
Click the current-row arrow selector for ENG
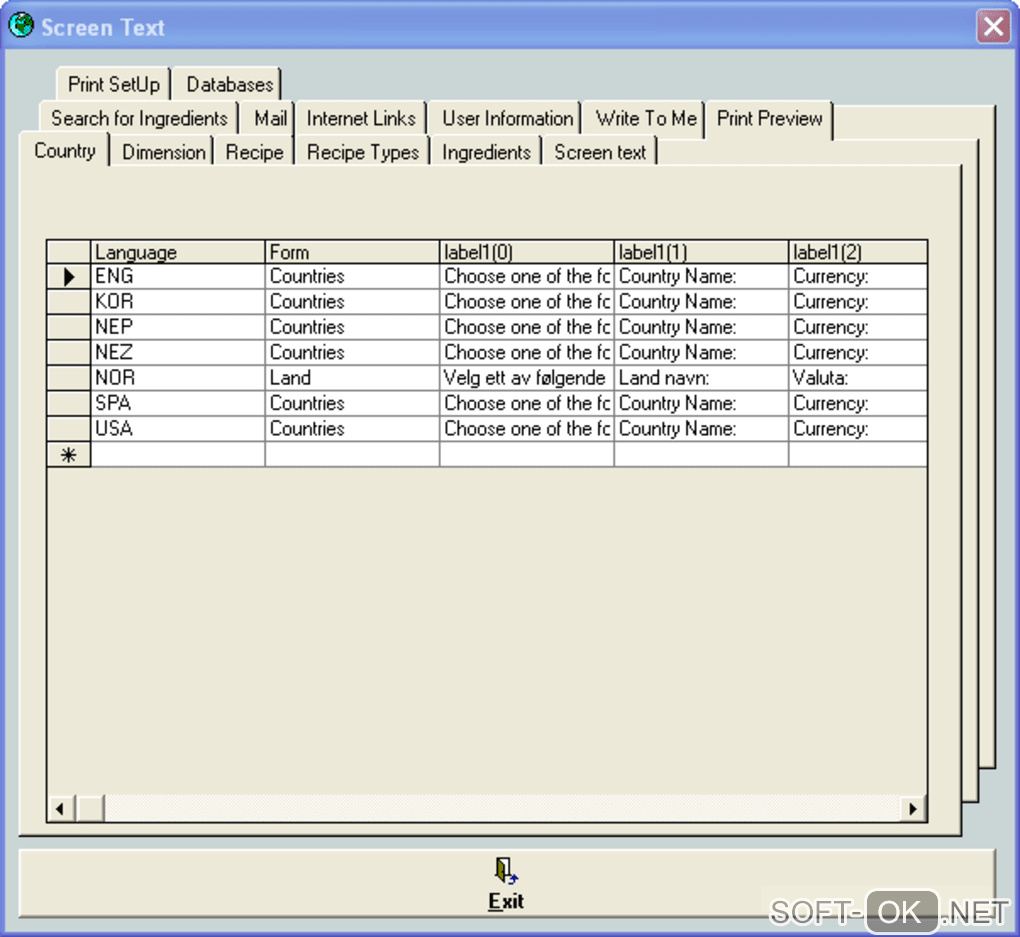point(68,277)
